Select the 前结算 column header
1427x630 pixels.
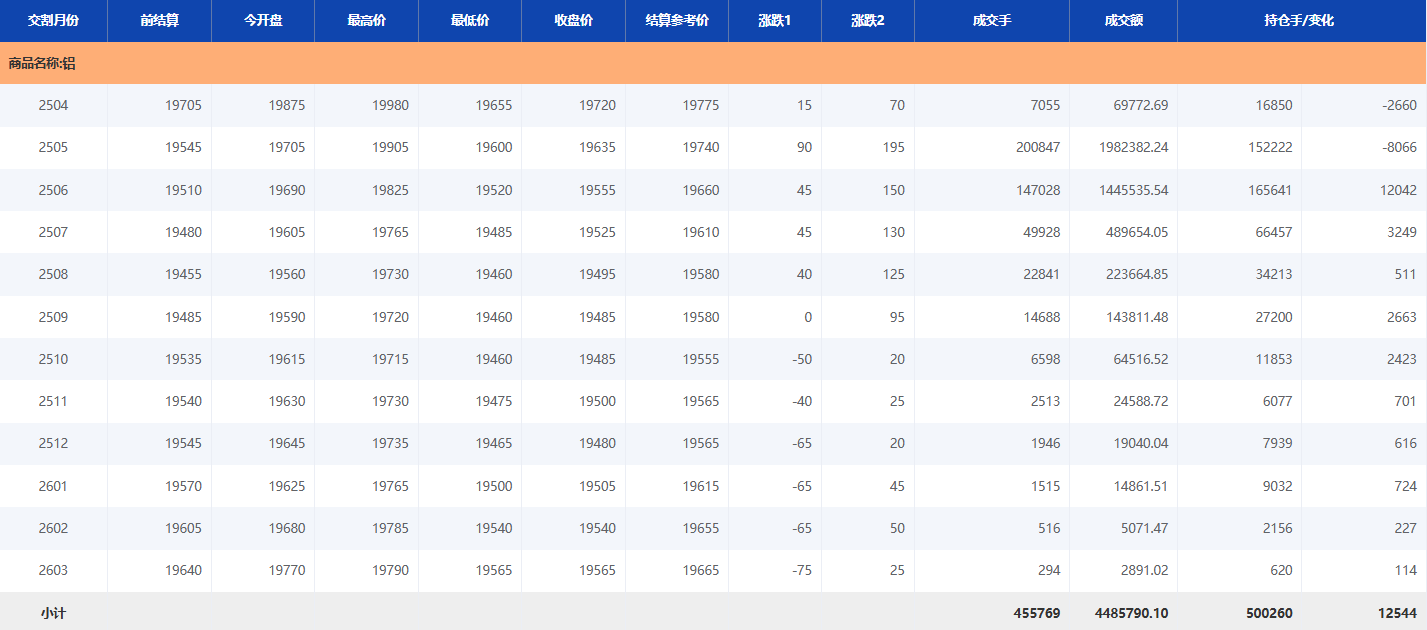[x=159, y=21]
